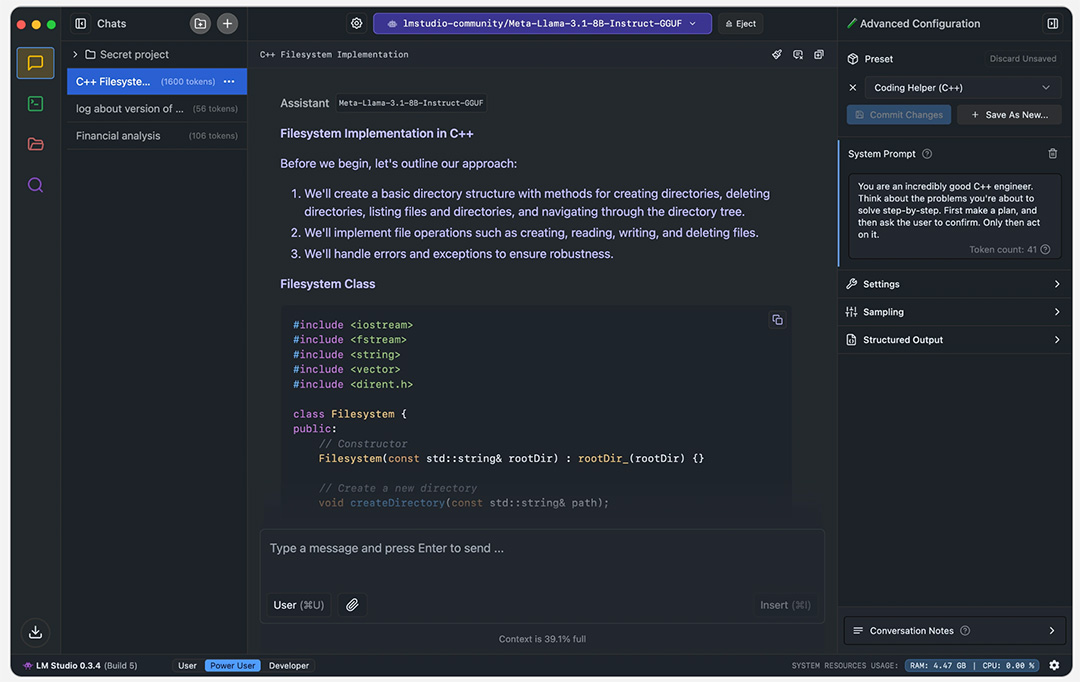Open the My Models red folder icon

pos(35,144)
